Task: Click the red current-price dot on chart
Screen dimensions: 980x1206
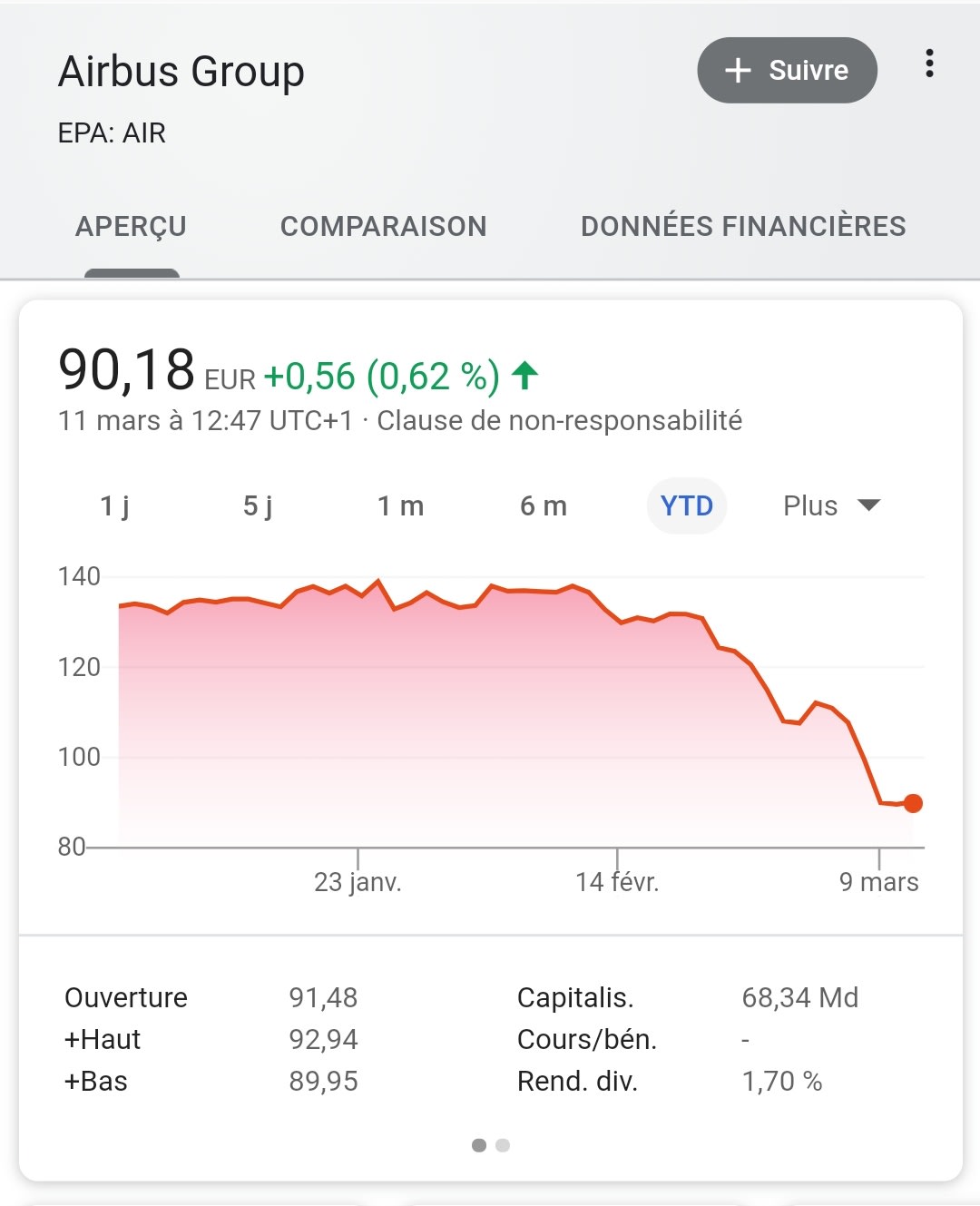Action: 913,803
